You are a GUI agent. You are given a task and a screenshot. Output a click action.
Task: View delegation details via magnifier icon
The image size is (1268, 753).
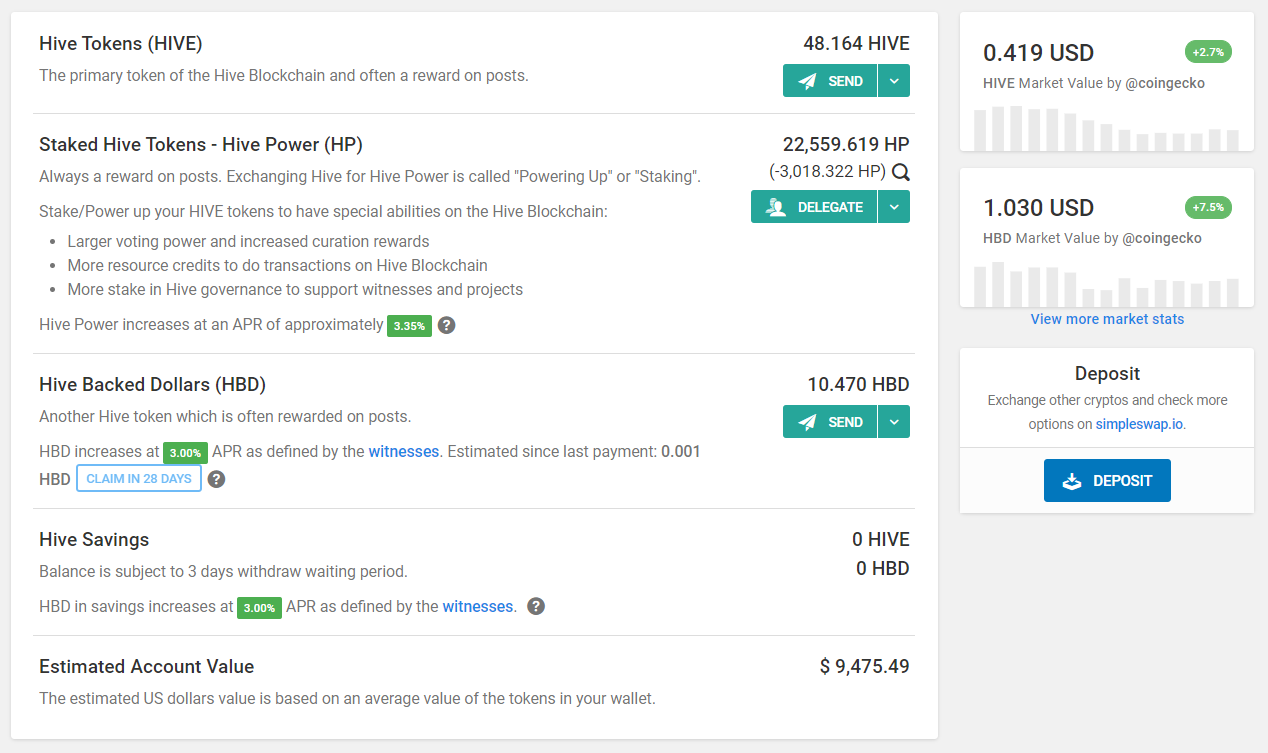(900, 172)
